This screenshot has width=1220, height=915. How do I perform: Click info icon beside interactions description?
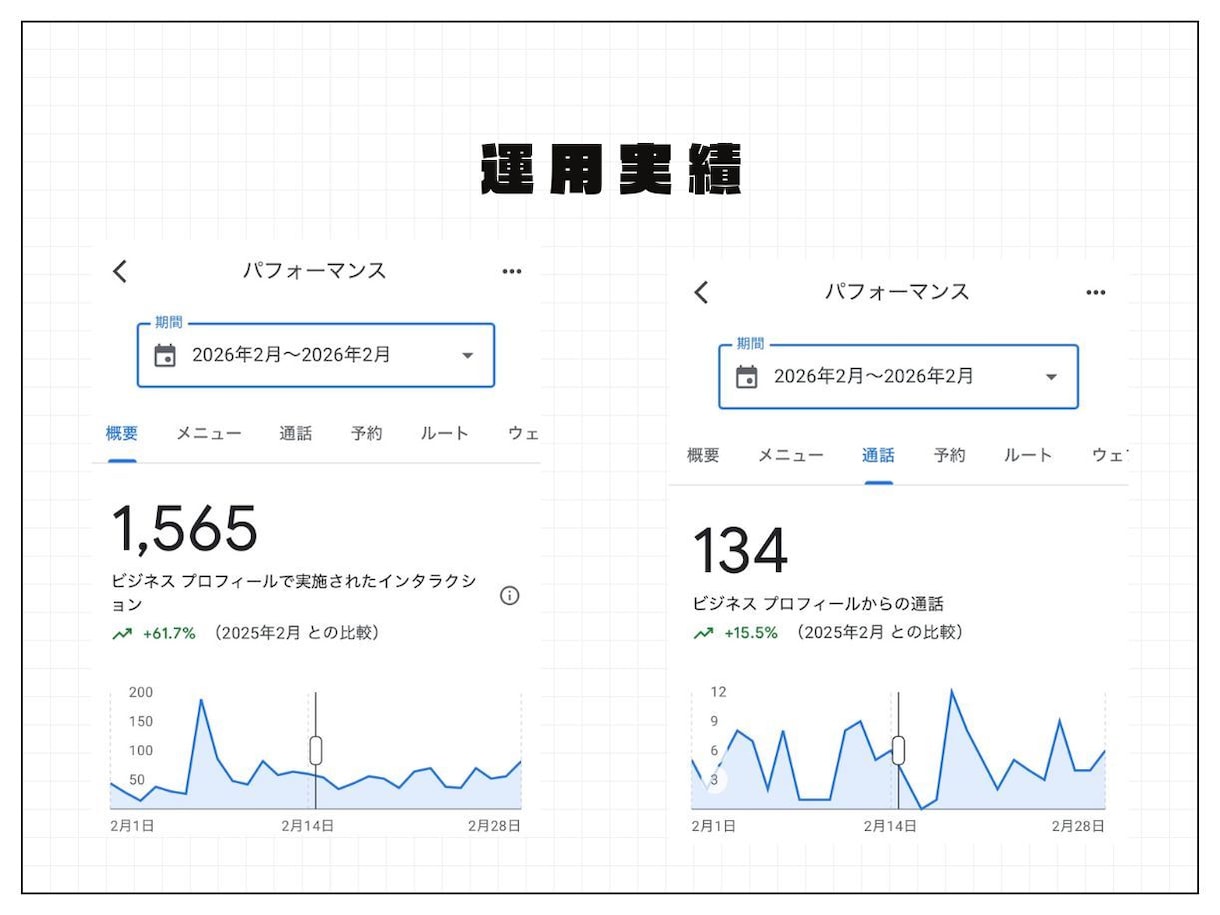(510, 596)
